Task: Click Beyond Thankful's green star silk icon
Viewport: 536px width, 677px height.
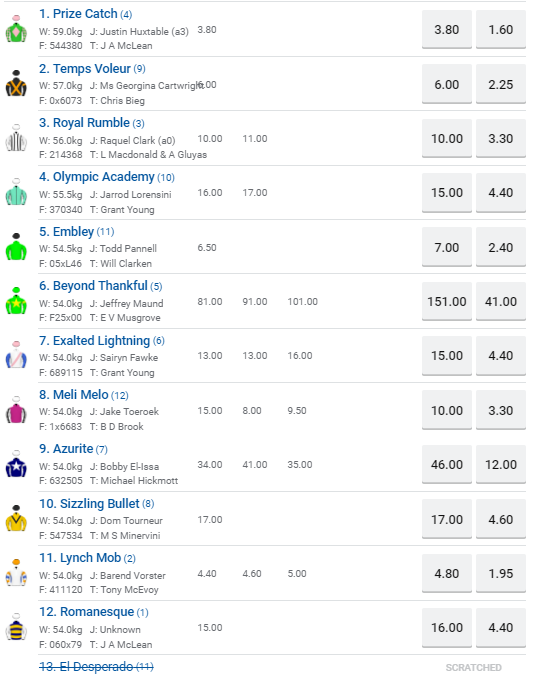Action: [16, 301]
